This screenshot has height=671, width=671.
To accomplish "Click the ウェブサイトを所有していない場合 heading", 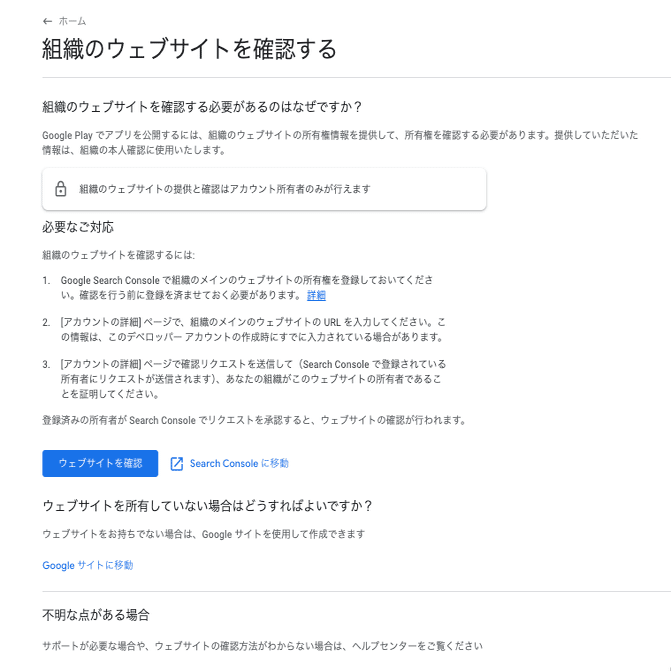I will [207, 505].
